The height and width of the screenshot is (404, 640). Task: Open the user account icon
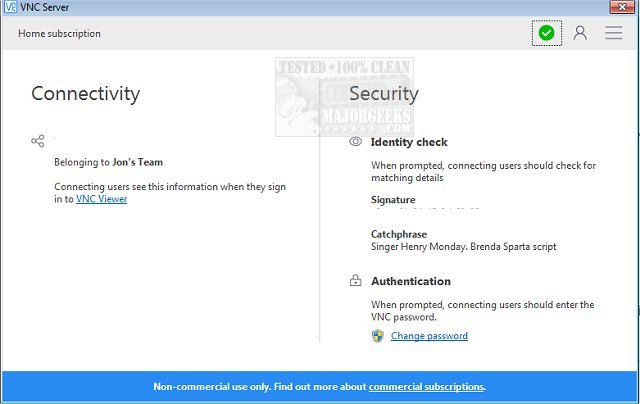[580, 33]
